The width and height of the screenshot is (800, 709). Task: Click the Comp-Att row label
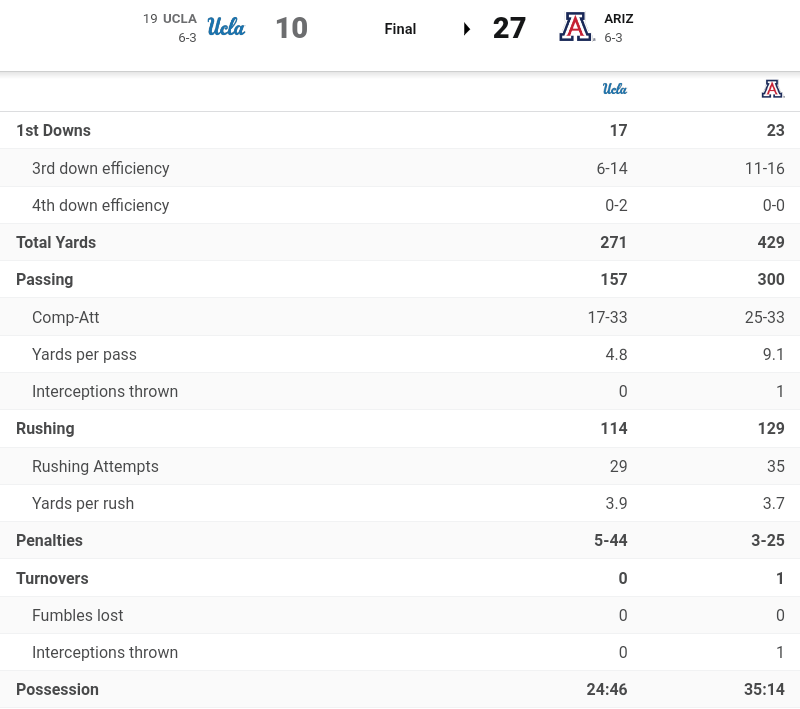tap(65, 317)
